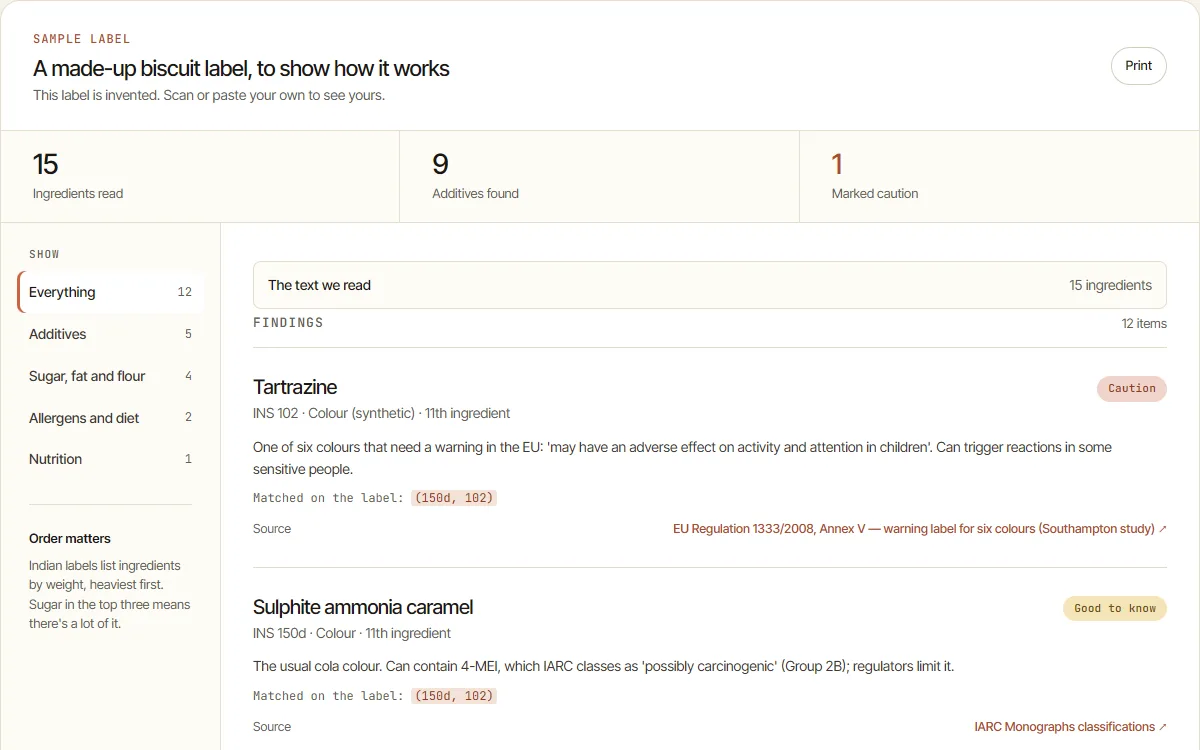Click the 'A made-up biscuit label' title

[x=241, y=69]
